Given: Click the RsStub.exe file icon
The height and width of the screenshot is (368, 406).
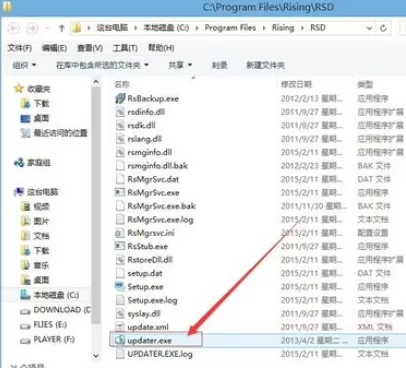Looking at the screenshot, I should click(x=120, y=246).
